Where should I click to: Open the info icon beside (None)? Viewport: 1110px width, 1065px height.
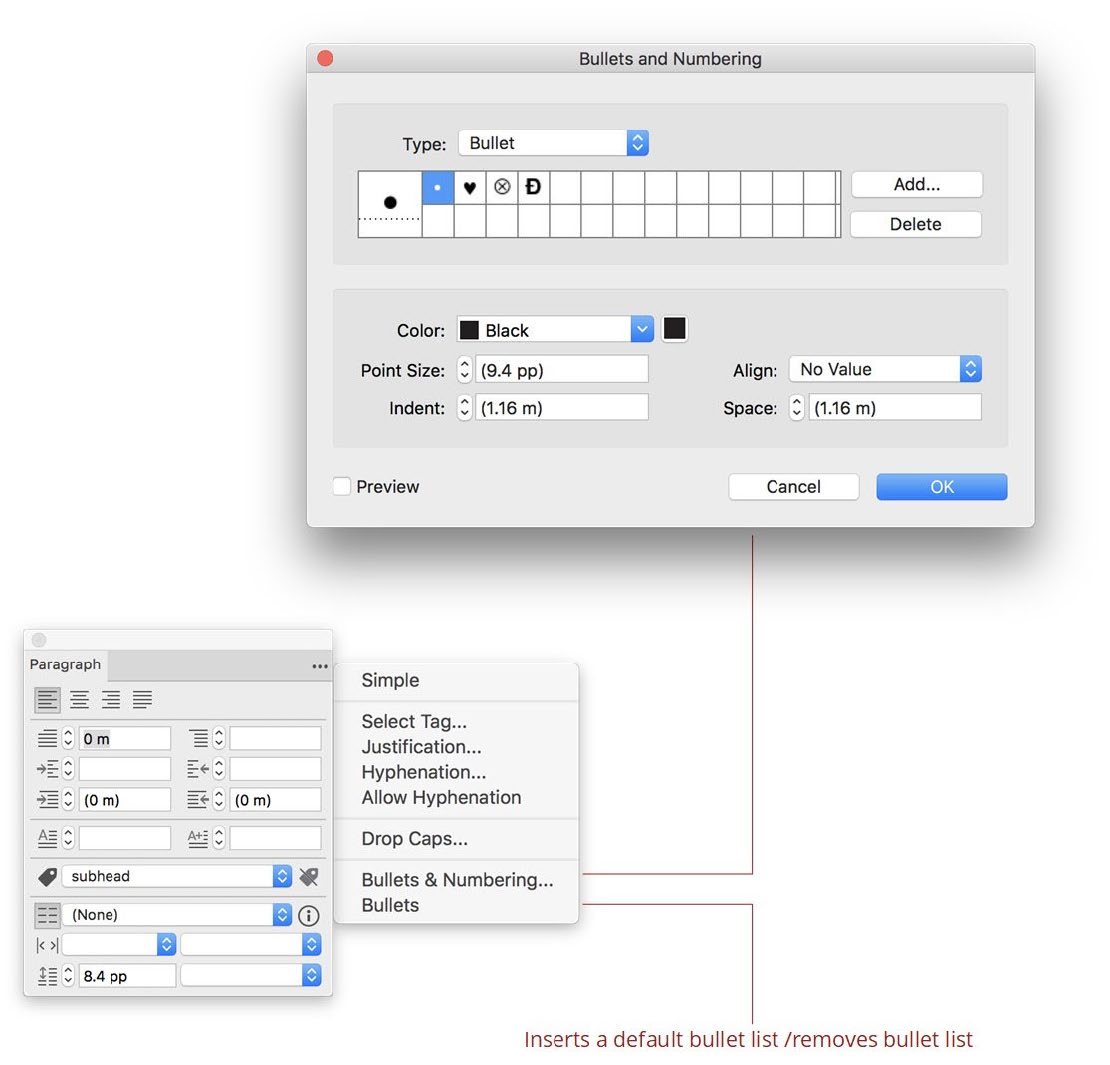309,915
